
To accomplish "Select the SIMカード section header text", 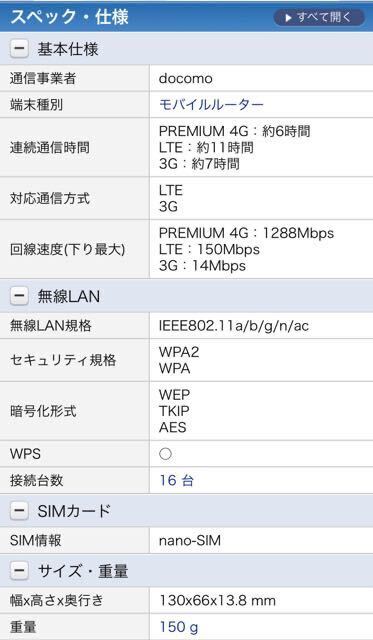I will click(x=74, y=511).
